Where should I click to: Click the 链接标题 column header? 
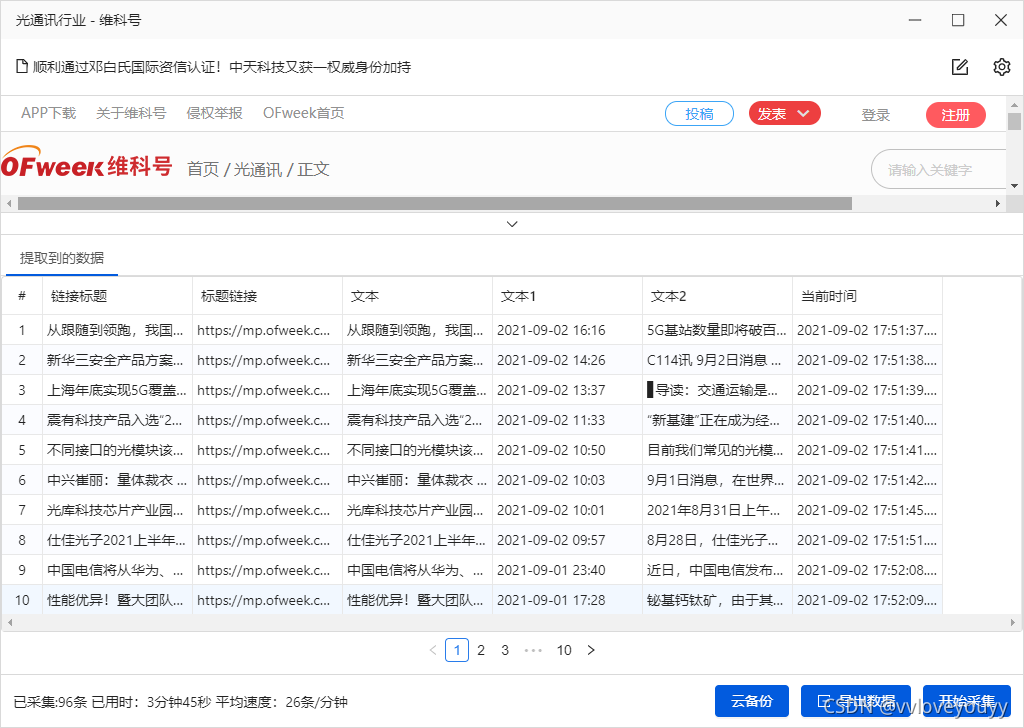[117, 296]
